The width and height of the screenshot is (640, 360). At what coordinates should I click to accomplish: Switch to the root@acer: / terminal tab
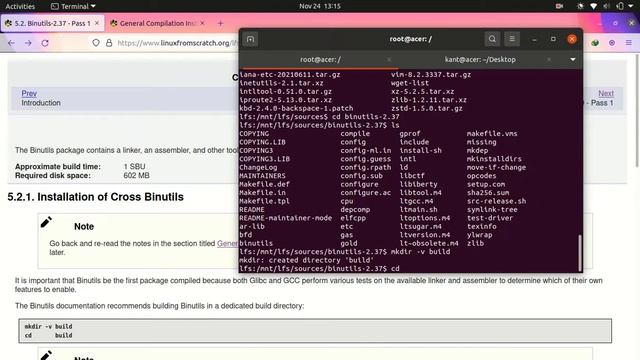click(x=320, y=60)
